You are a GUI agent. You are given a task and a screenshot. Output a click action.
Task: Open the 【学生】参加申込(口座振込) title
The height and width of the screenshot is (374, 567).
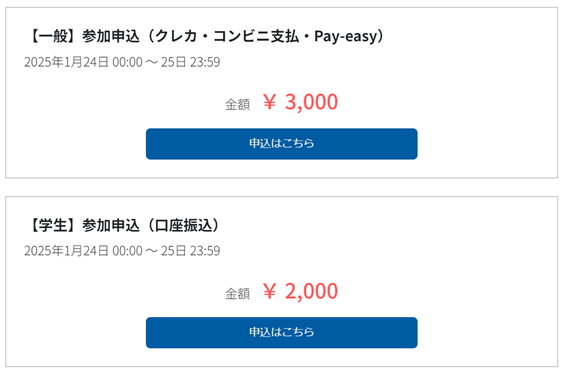[123, 225]
